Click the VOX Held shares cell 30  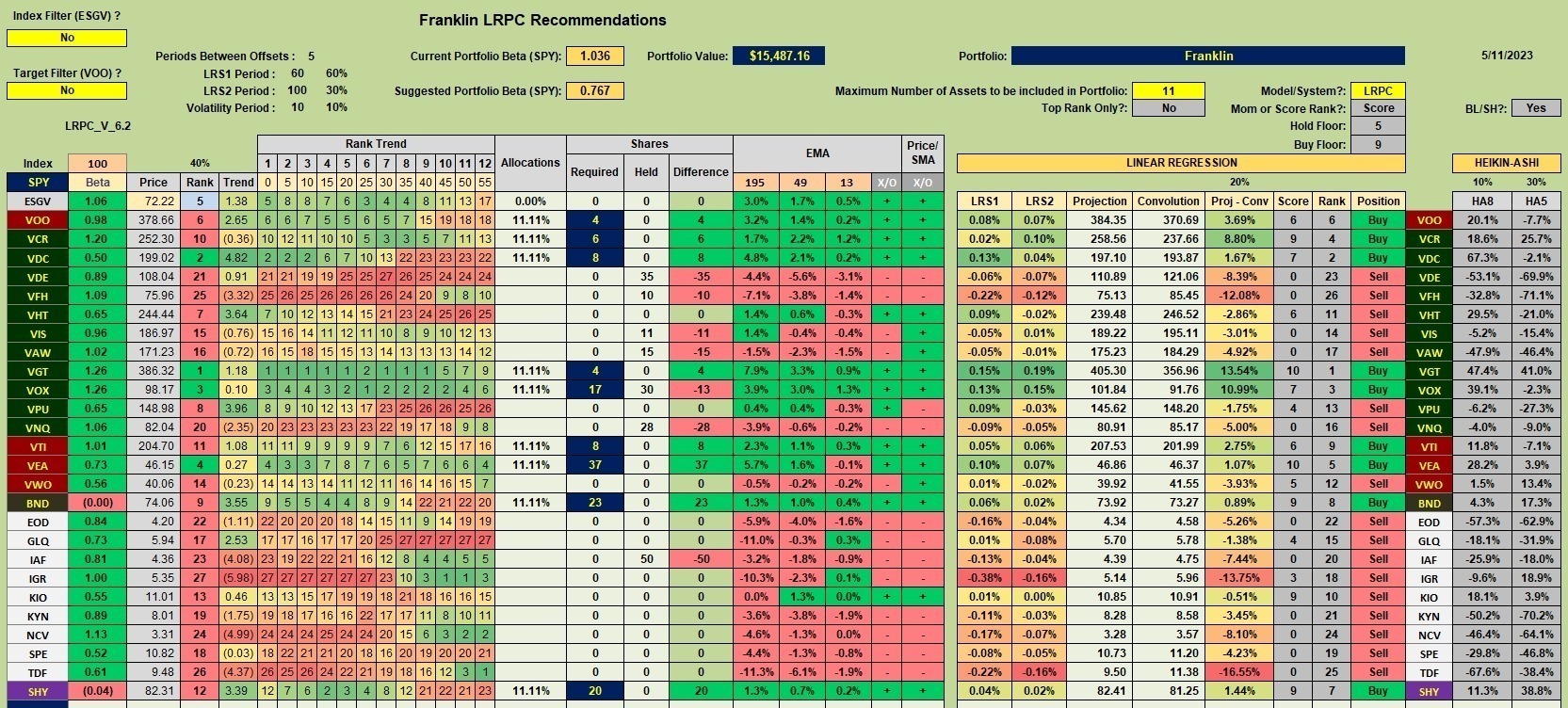(646, 390)
